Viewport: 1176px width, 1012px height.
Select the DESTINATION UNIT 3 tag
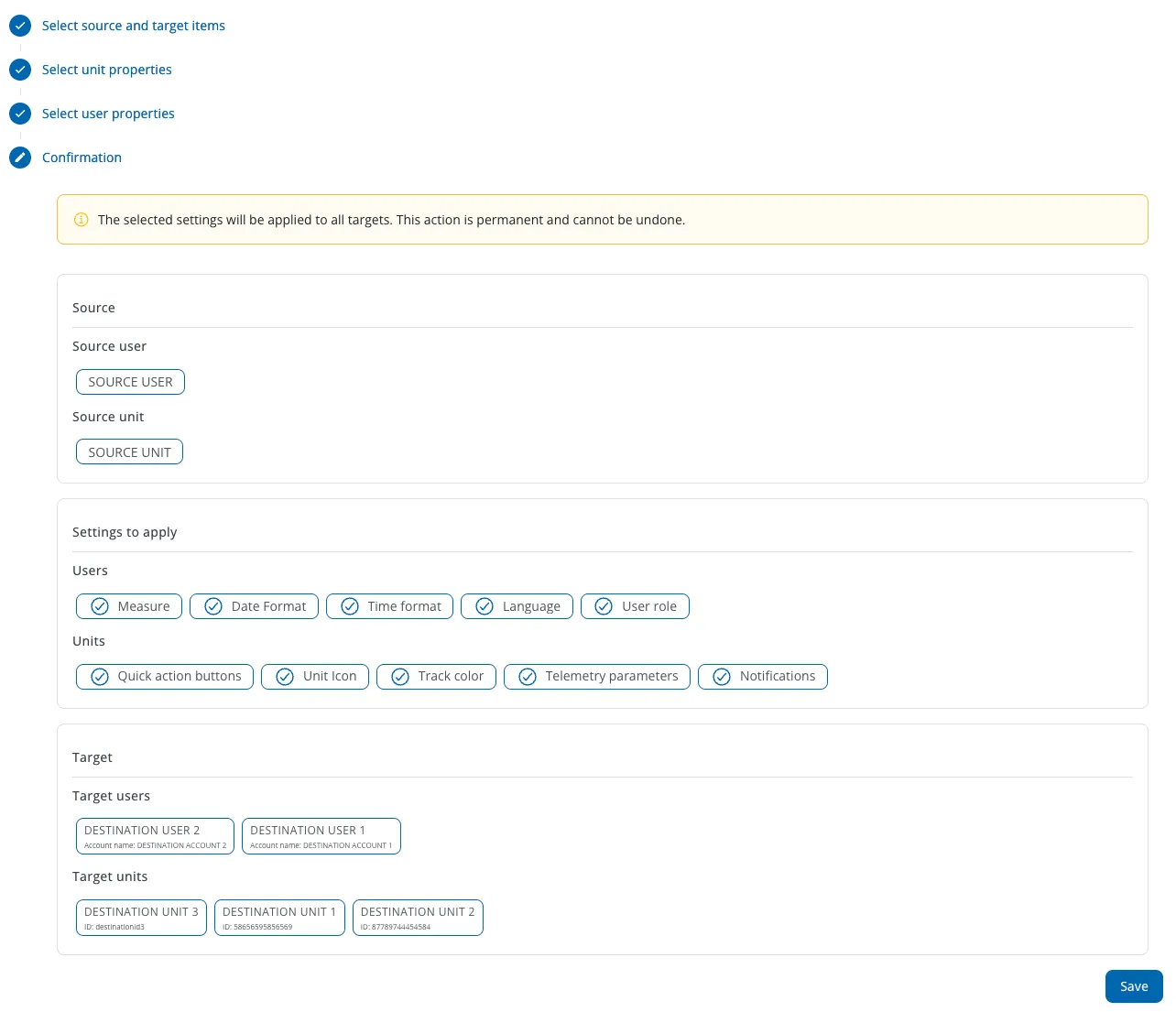click(141, 918)
